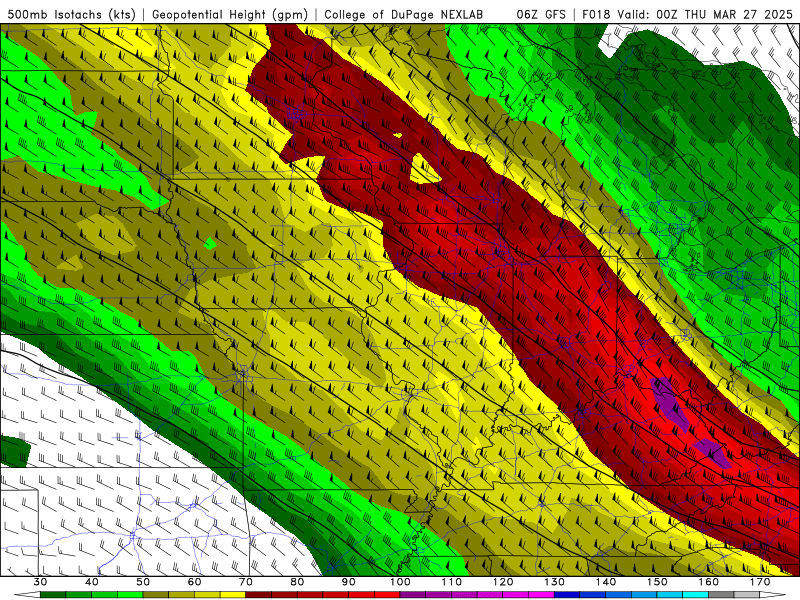Click the legend value 40
The image size is (800, 600).
point(91,582)
